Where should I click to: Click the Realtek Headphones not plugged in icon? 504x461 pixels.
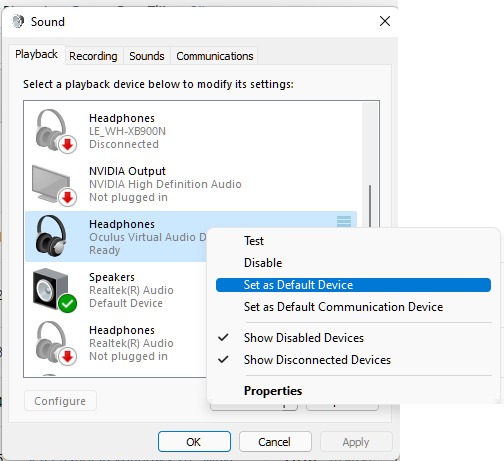55,343
